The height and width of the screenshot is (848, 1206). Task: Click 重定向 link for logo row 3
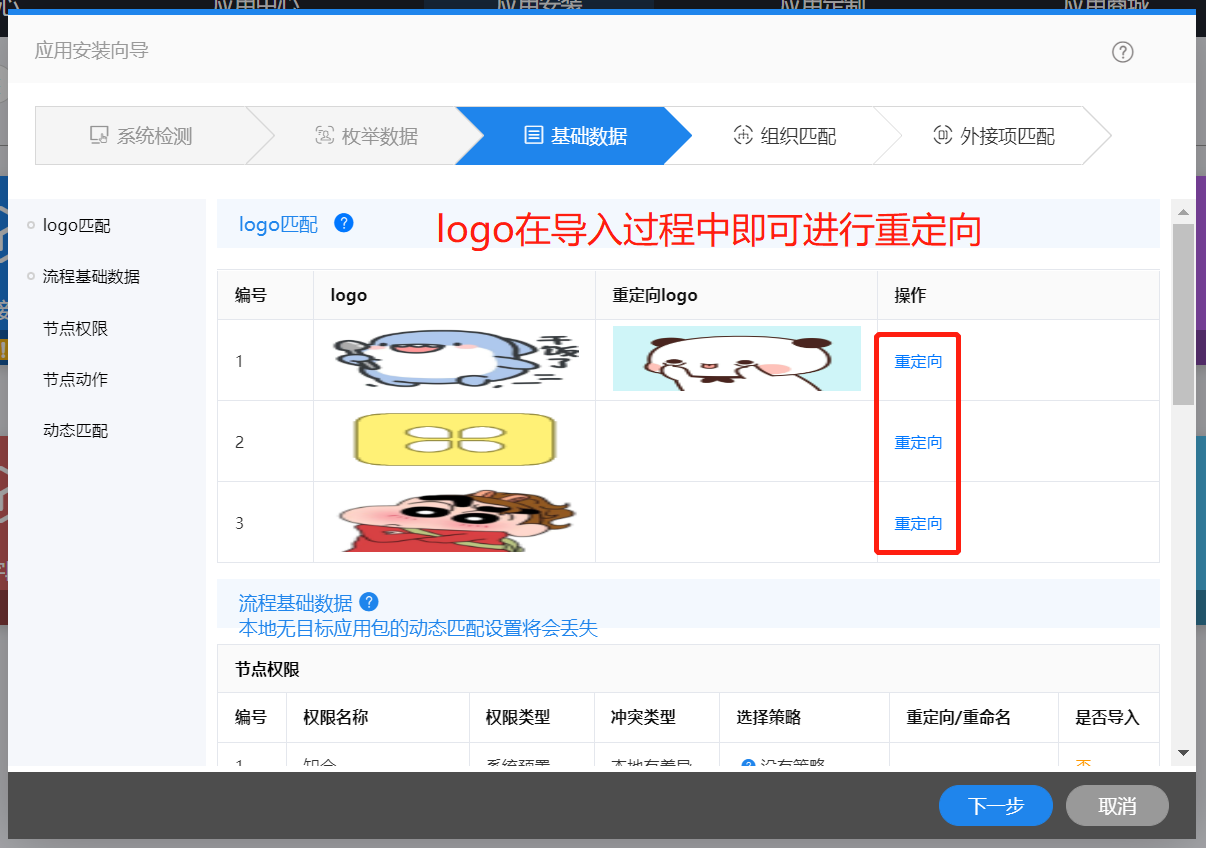[x=918, y=523]
